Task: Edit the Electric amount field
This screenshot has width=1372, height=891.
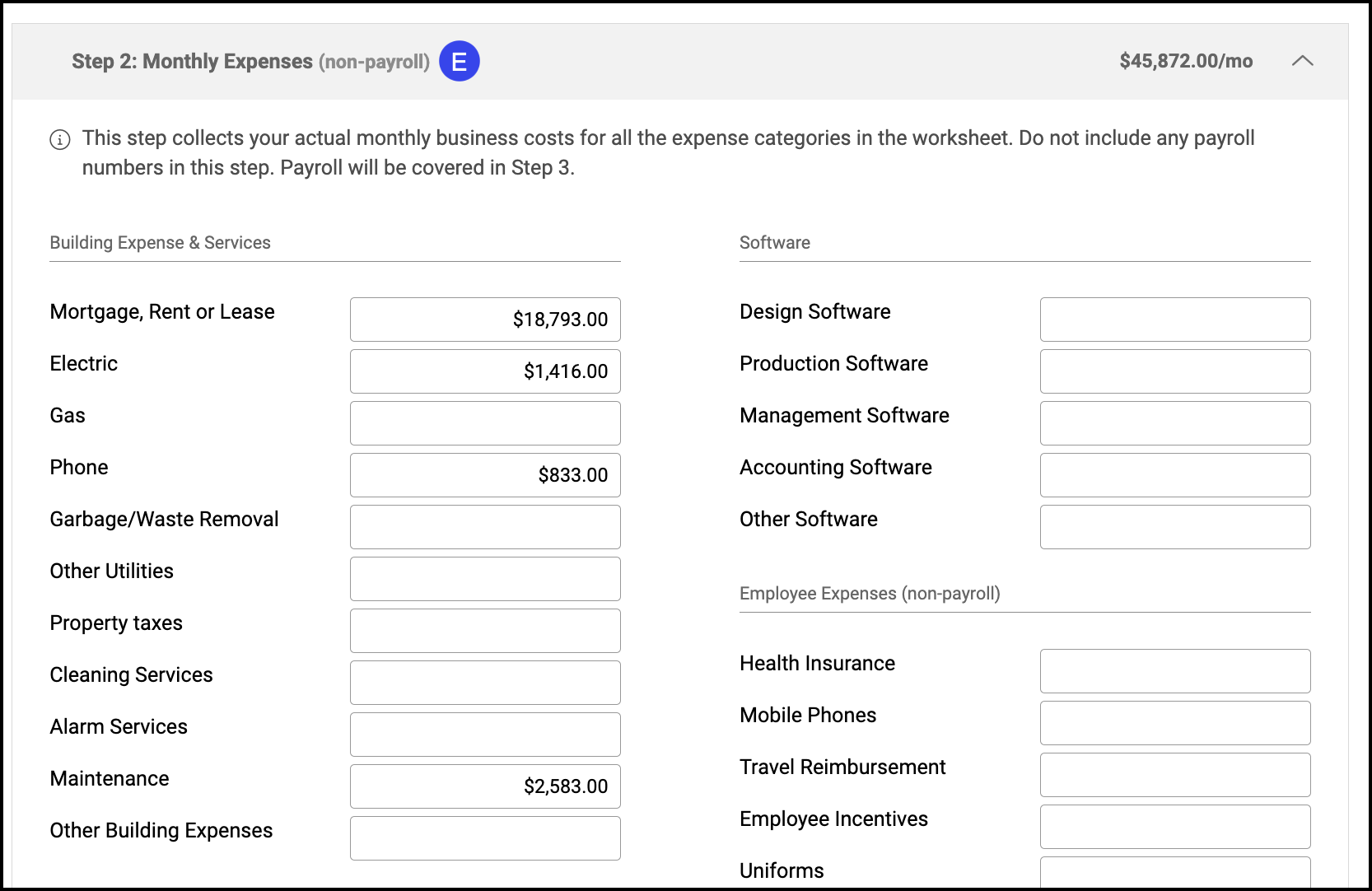Action: point(485,371)
